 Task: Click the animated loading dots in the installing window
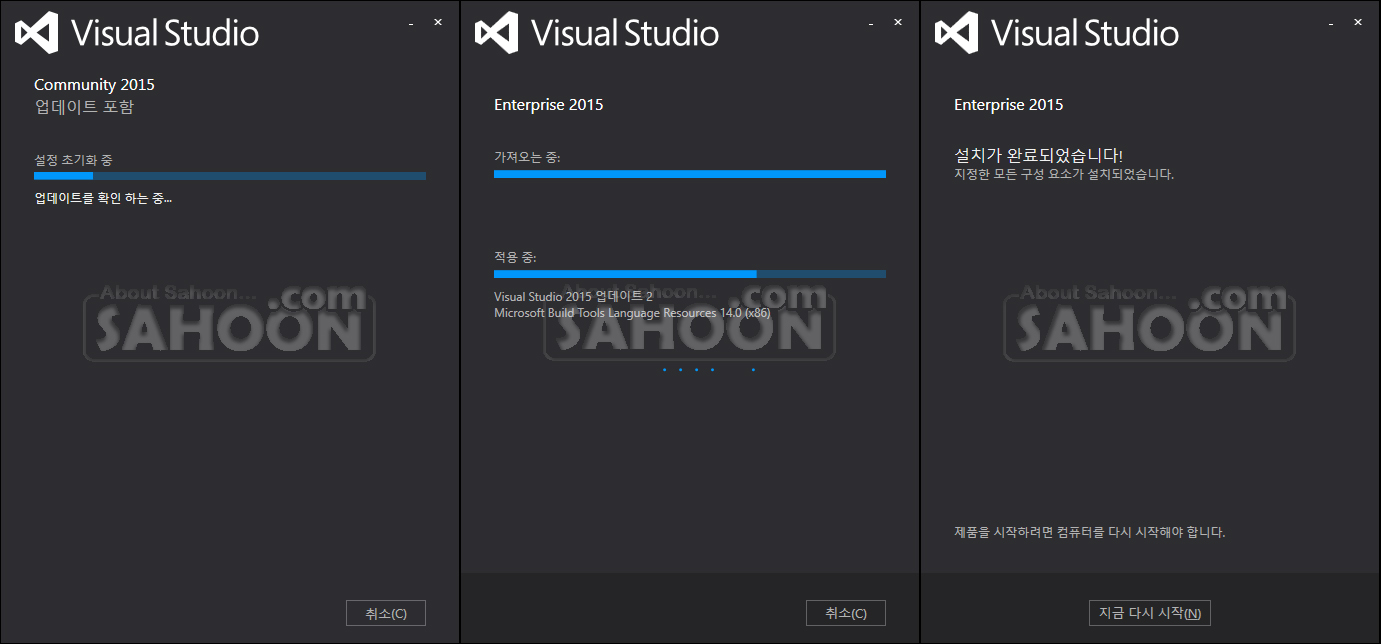pyautogui.click(x=709, y=370)
